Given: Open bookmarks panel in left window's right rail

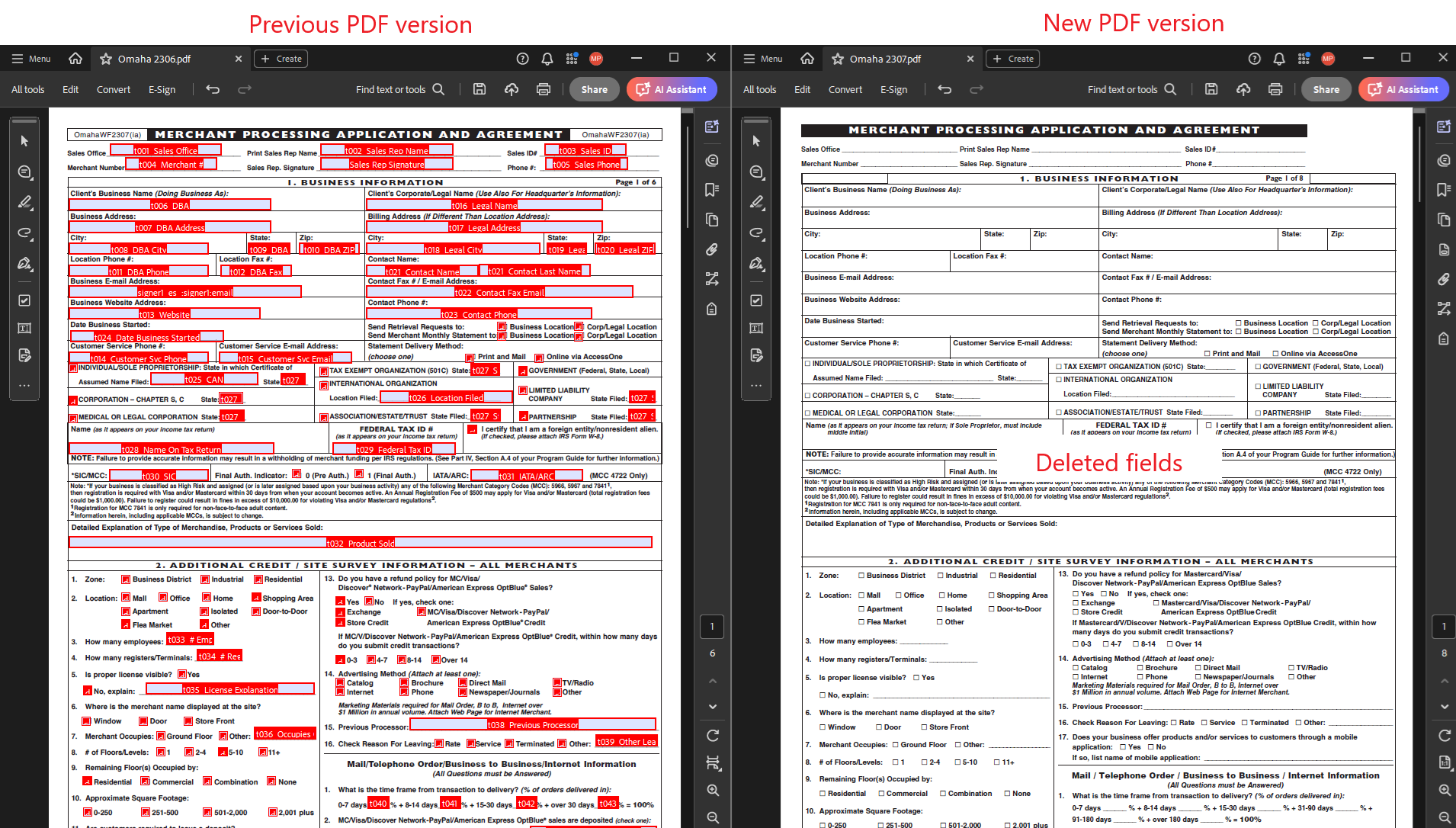Looking at the screenshot, I should coord(712,190).
